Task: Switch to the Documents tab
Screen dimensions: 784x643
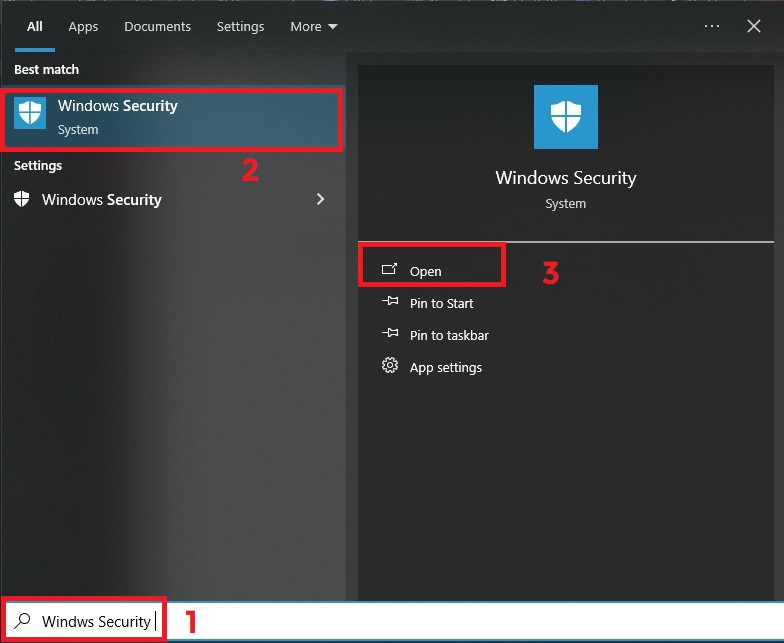Action: (155, 26)
